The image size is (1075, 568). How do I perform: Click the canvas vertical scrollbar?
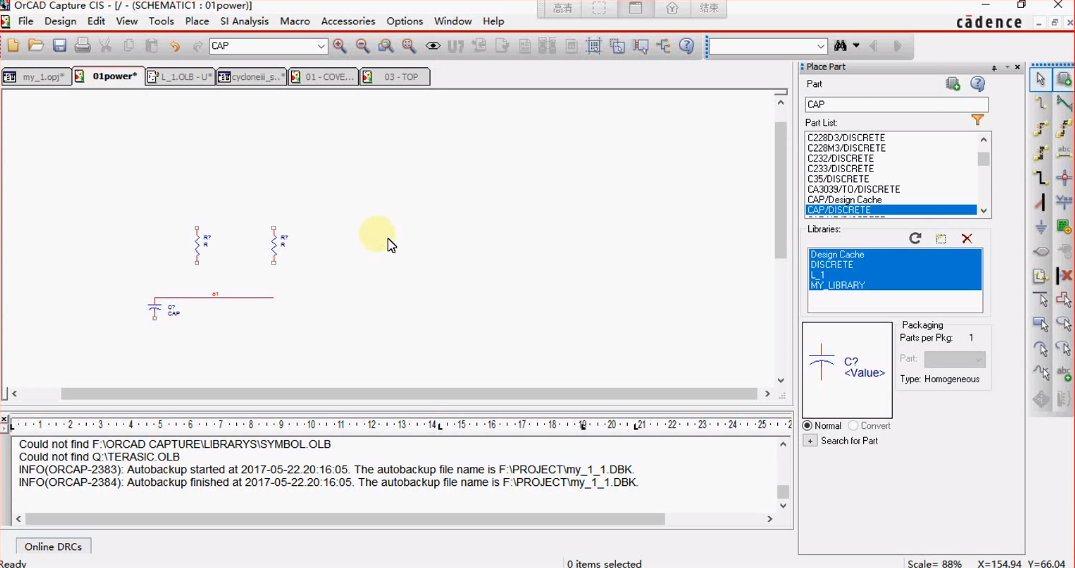pos(780,190)
